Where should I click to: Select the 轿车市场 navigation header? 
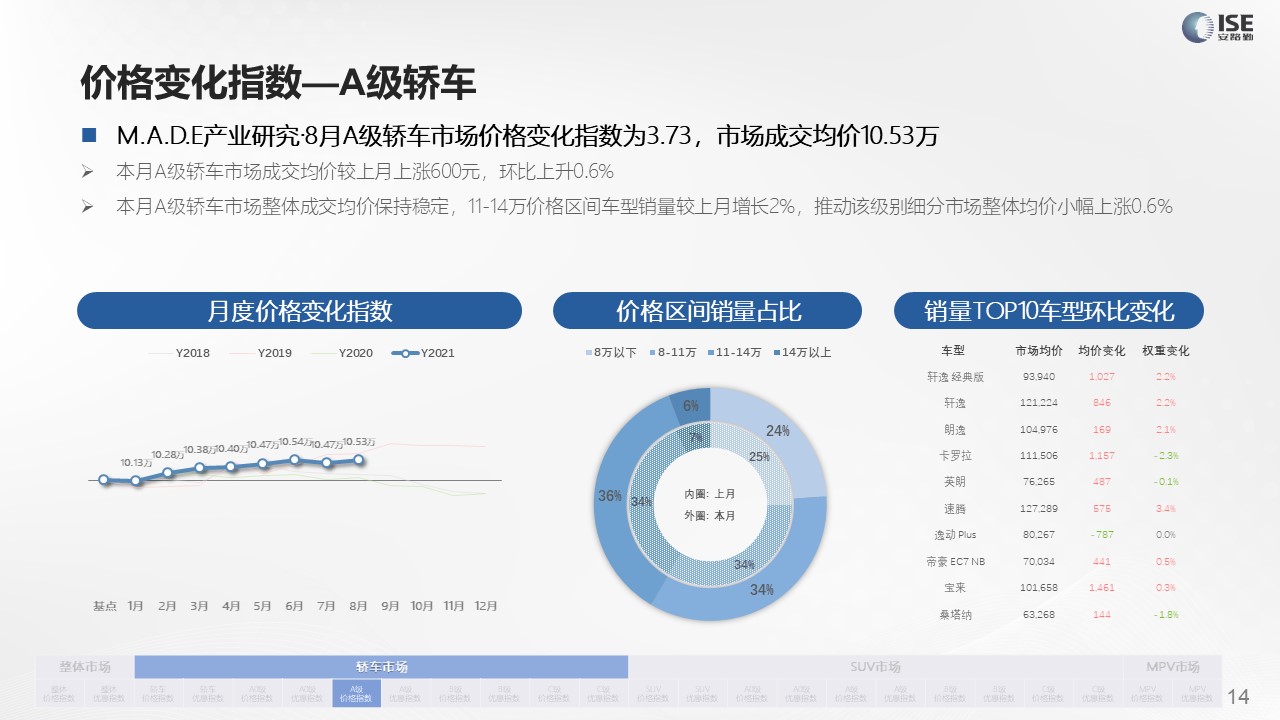pos(381,667)
